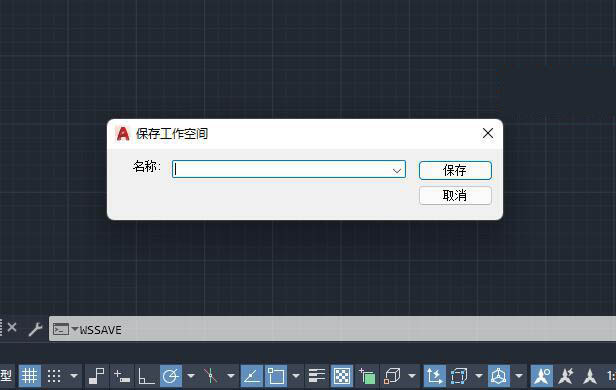616x390 pixels.
Task: Open object snap settings dropdown
Action: pos(296,376)
